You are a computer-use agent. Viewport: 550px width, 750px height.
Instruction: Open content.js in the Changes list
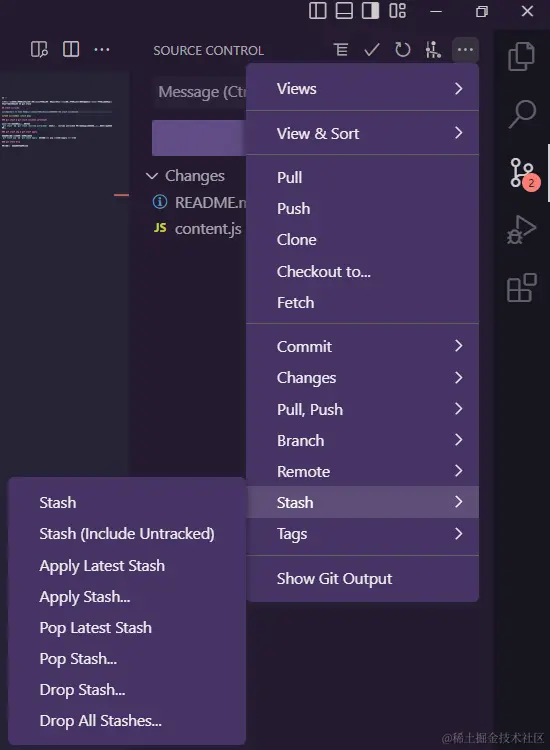pos(208,229)
